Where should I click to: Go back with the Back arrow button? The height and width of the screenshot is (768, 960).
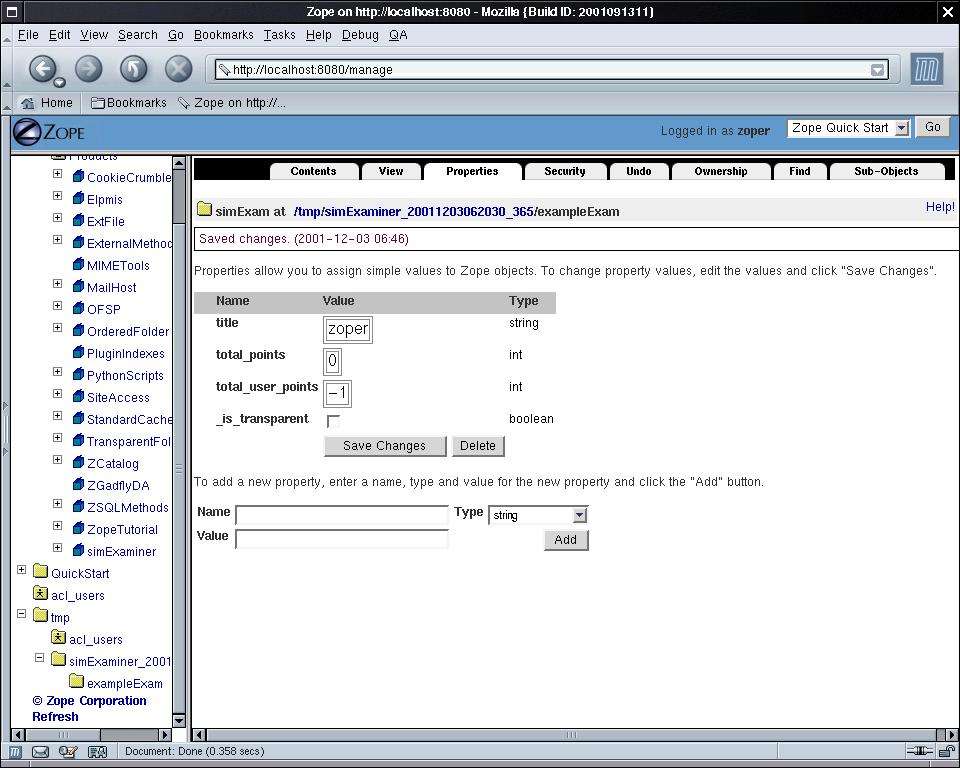42,69
